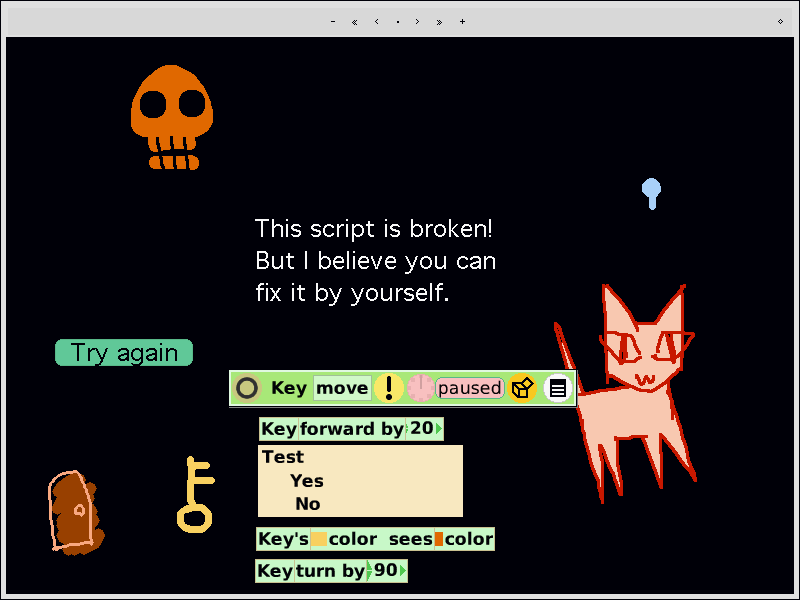
Task: Expand the arrow after the 20 value
Action: [439, 429]
